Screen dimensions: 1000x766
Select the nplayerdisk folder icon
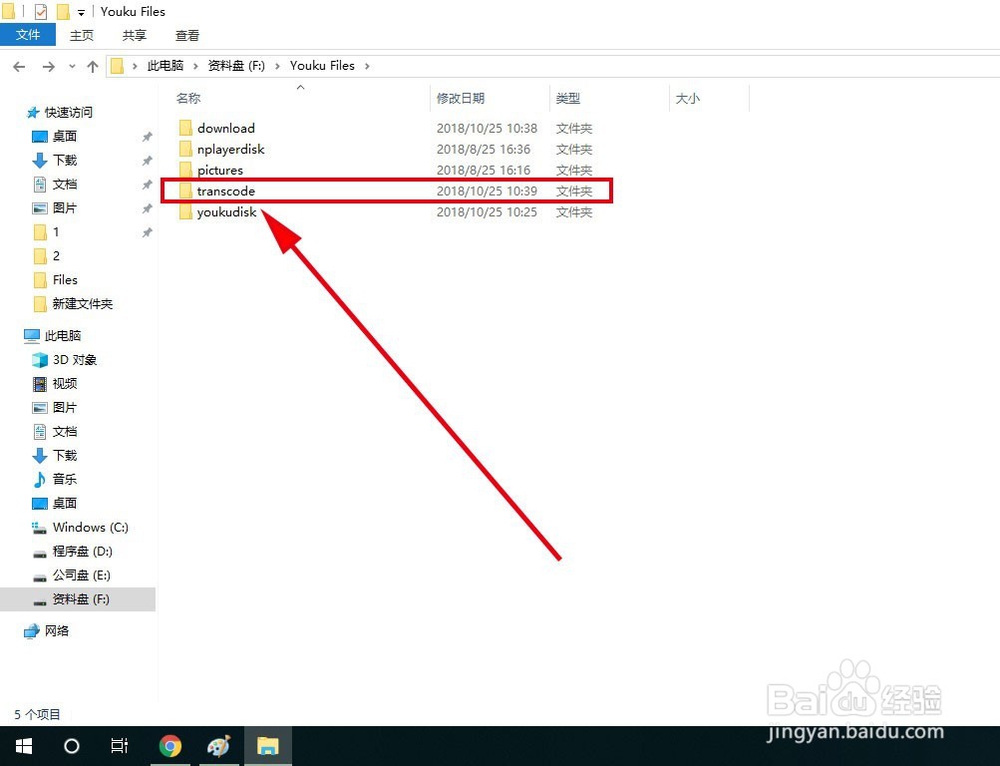click(186, 149)
